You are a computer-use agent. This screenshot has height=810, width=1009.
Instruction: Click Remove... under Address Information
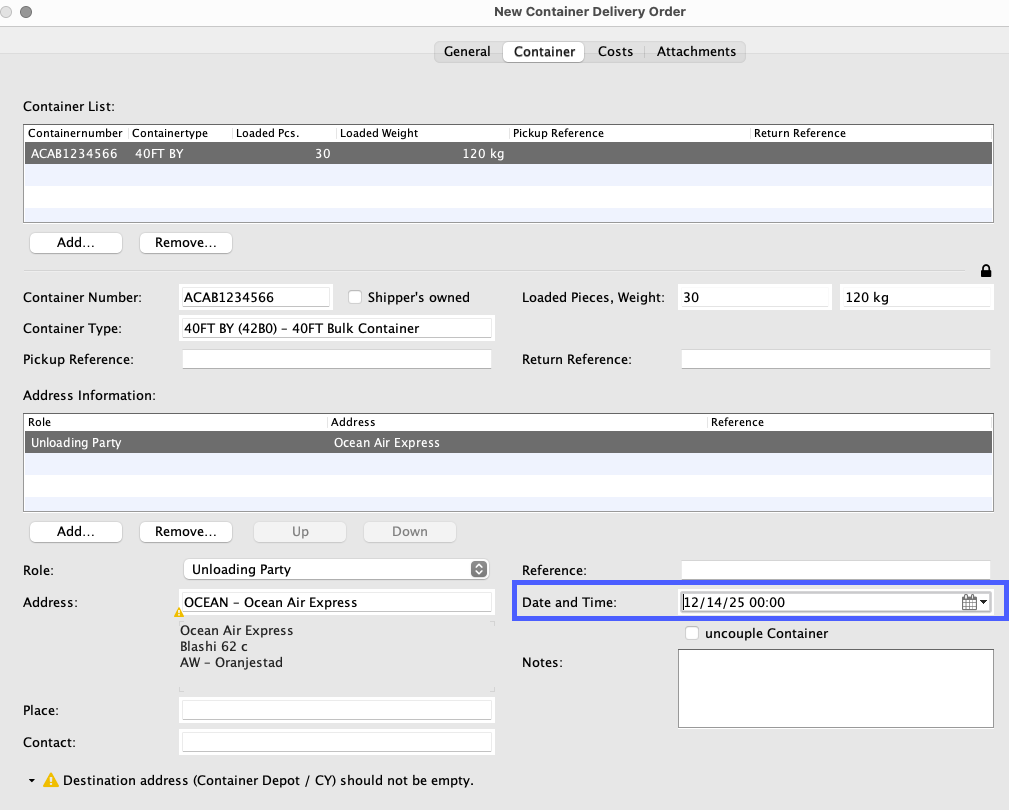point(185,532)
